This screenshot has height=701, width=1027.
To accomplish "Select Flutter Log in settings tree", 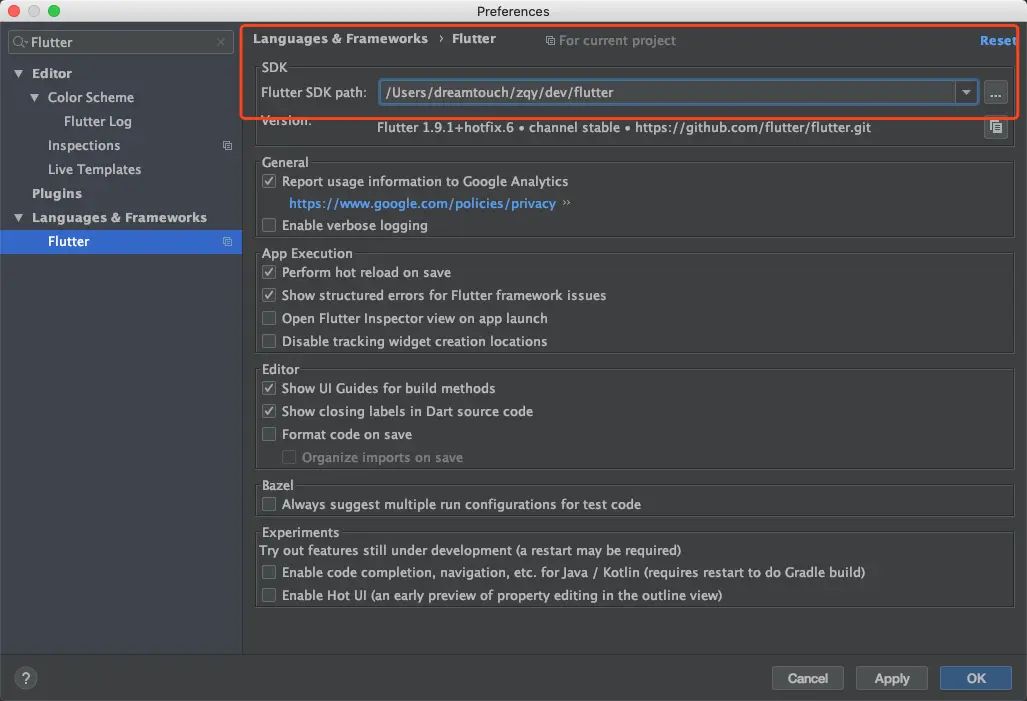I will click(x=98, y=122).
